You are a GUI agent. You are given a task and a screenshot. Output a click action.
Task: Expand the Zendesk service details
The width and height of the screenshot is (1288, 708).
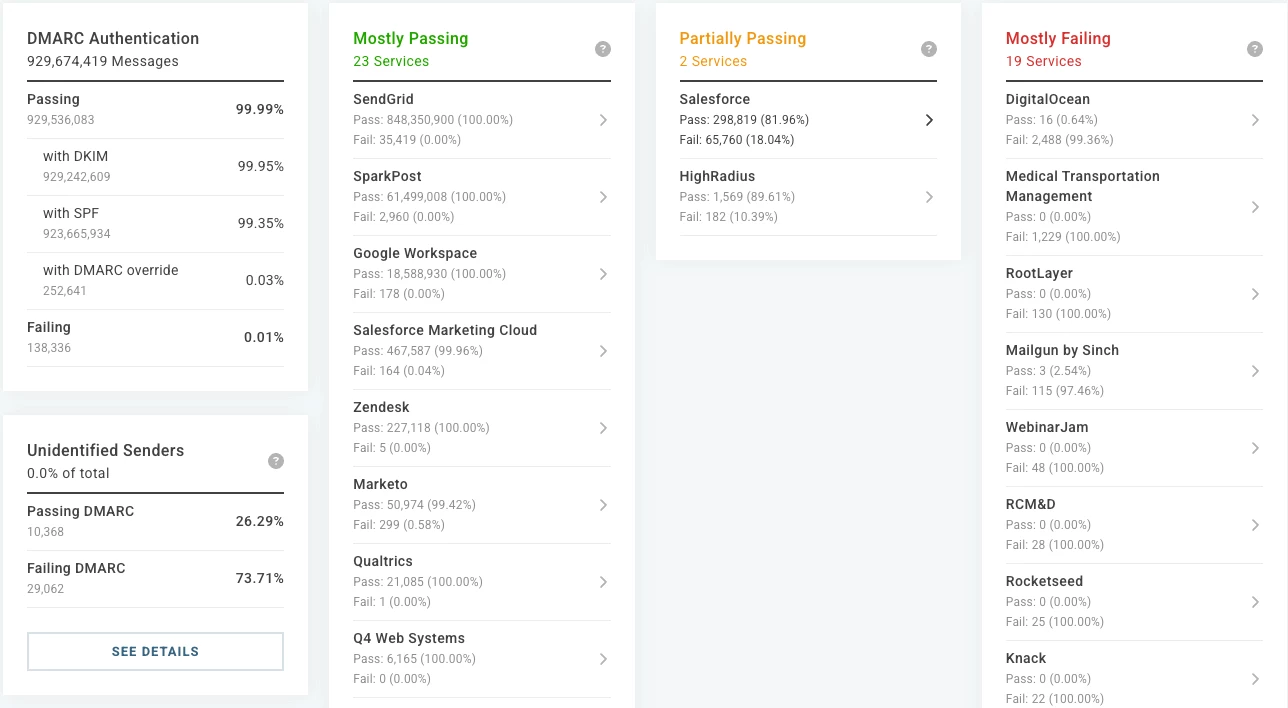[x=603, y=427]
